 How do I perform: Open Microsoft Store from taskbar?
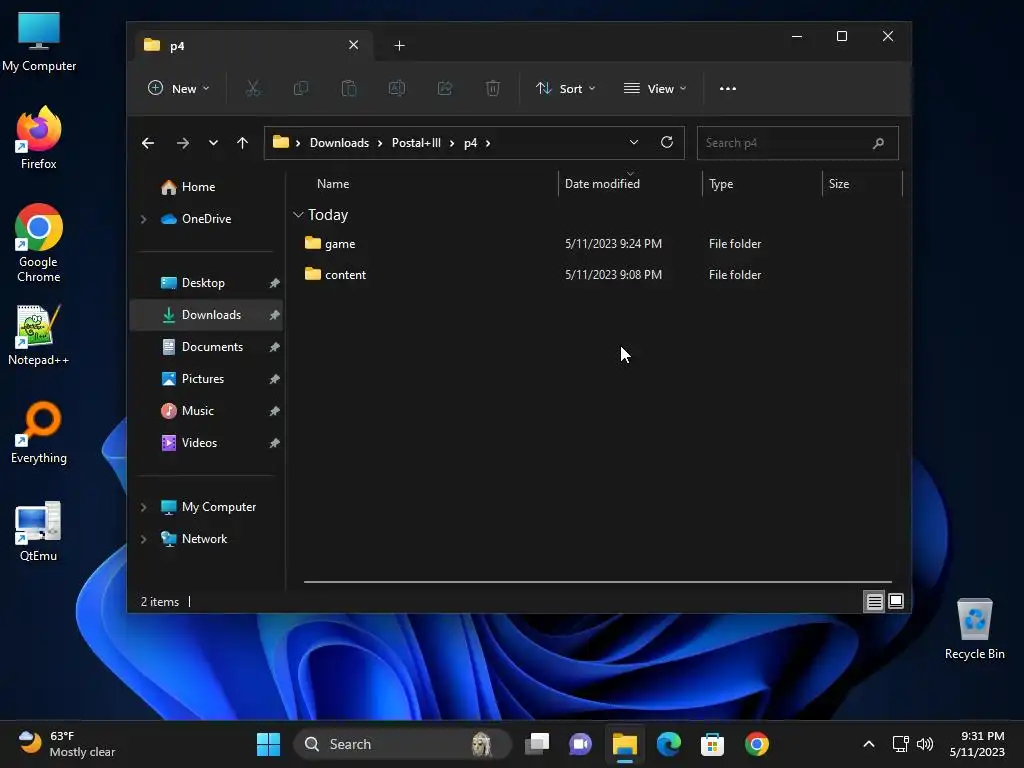[712, 744]
